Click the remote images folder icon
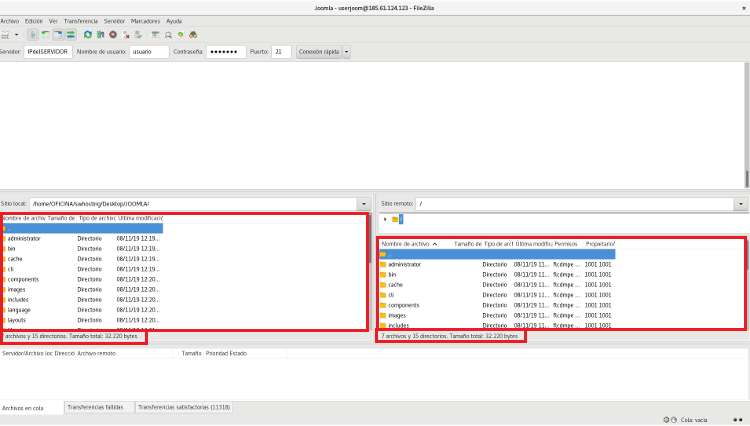 pyautogui.click(x=383, y=316)
